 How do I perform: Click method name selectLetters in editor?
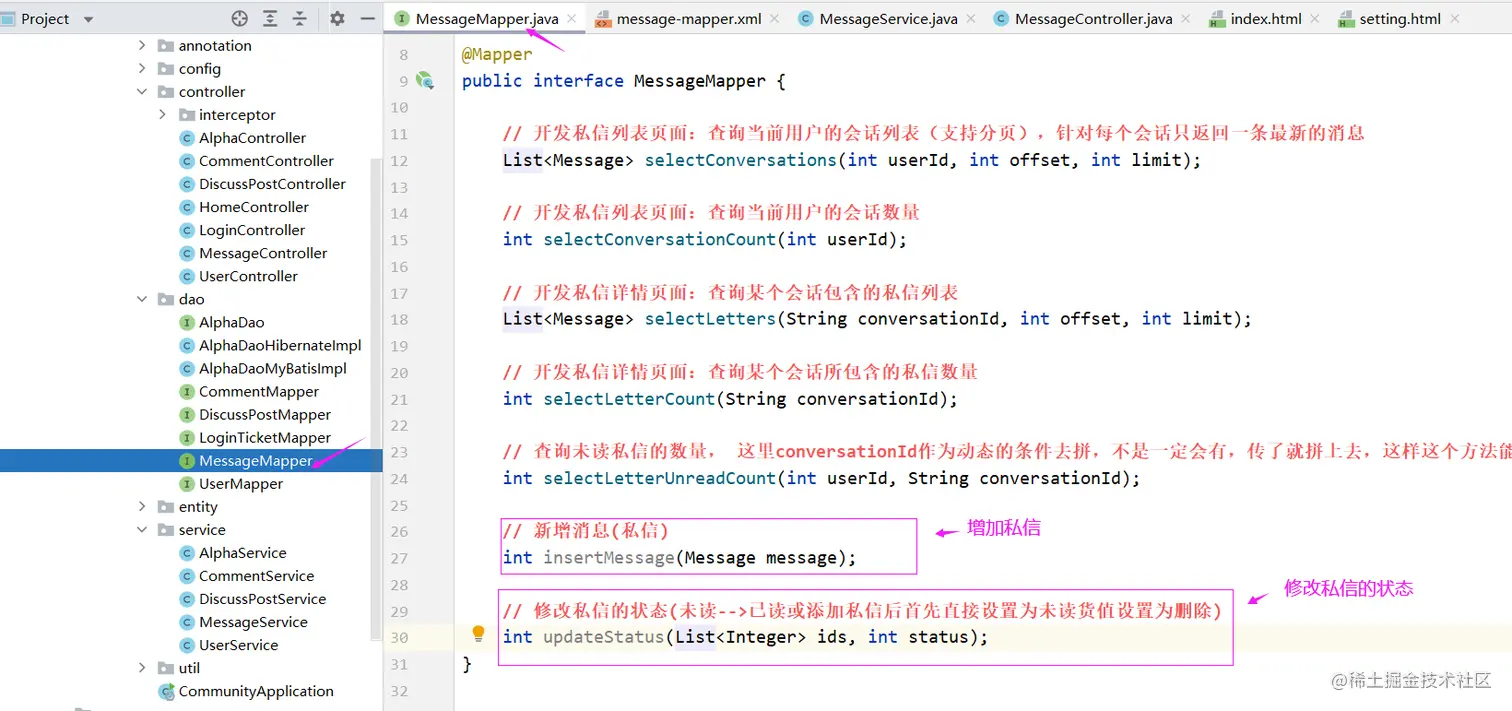coord(710,319)
